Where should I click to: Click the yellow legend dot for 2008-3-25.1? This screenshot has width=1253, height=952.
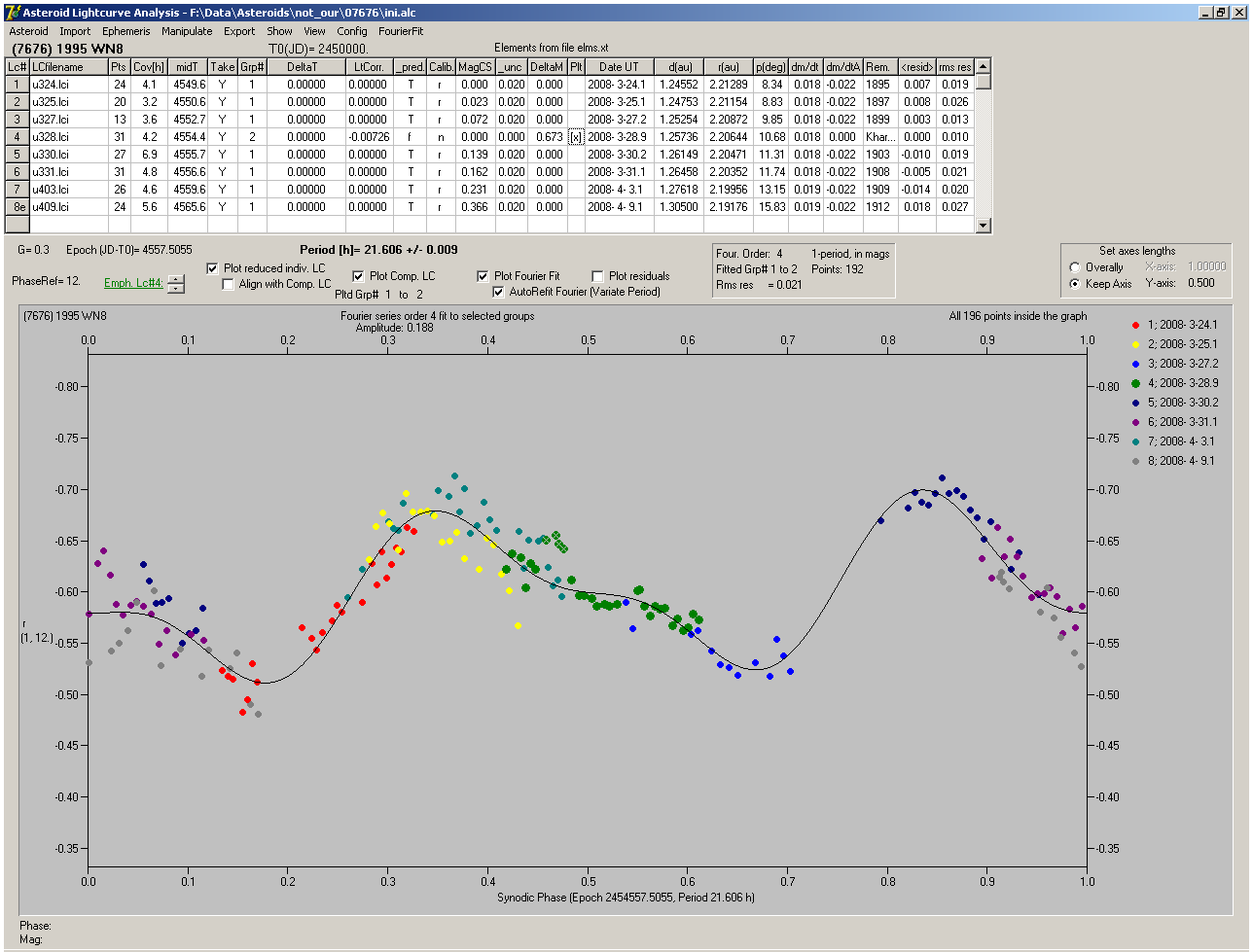click(x=1136, y=344)
